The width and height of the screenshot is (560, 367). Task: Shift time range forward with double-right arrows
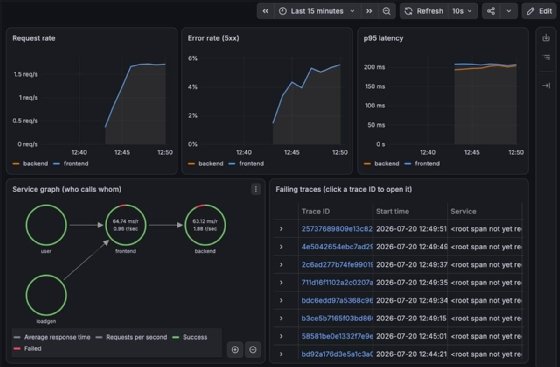(x=369, y=11)
